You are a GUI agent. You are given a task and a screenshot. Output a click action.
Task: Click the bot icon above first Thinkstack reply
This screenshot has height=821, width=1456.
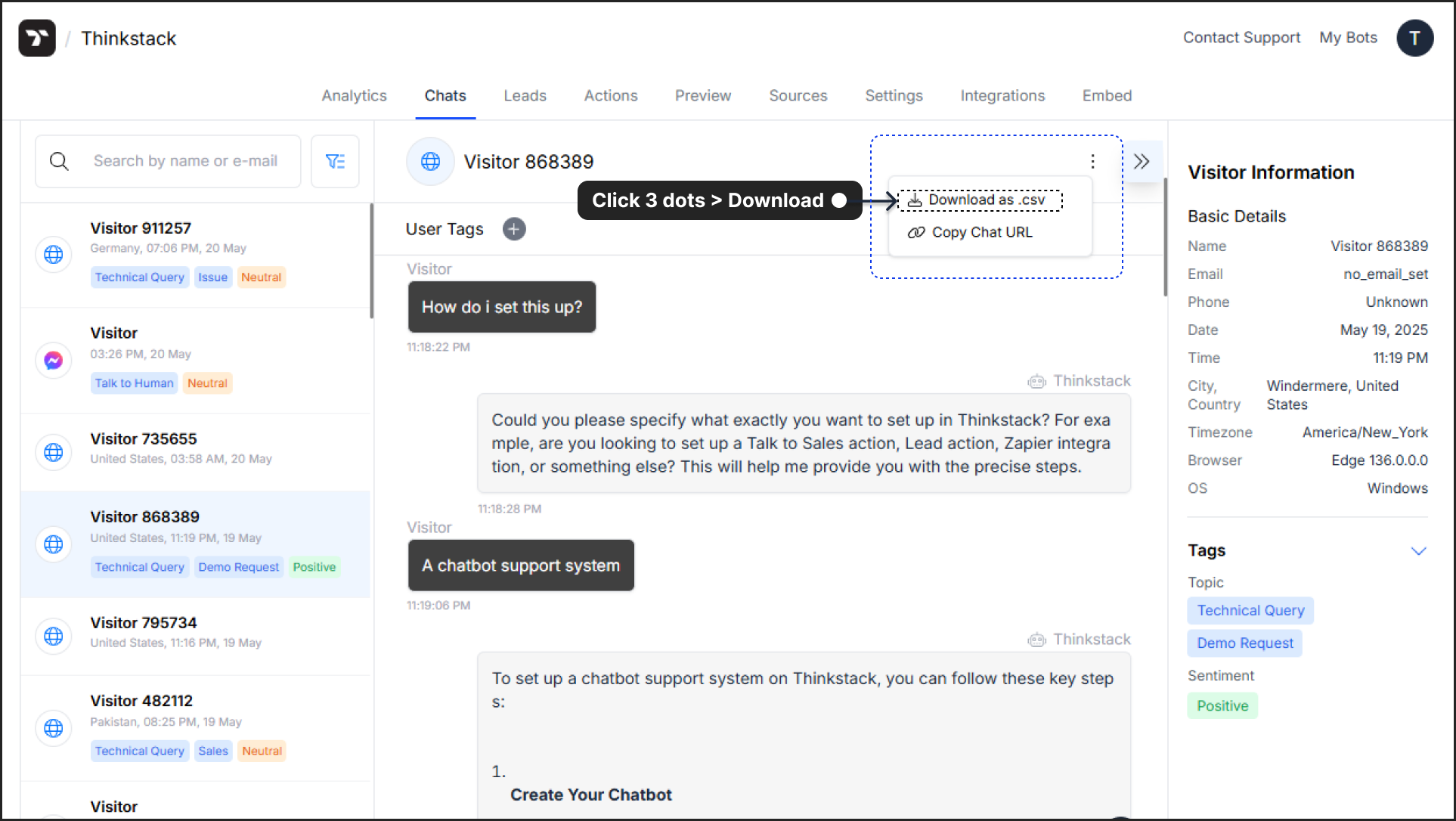click(x=1036, y=382)
